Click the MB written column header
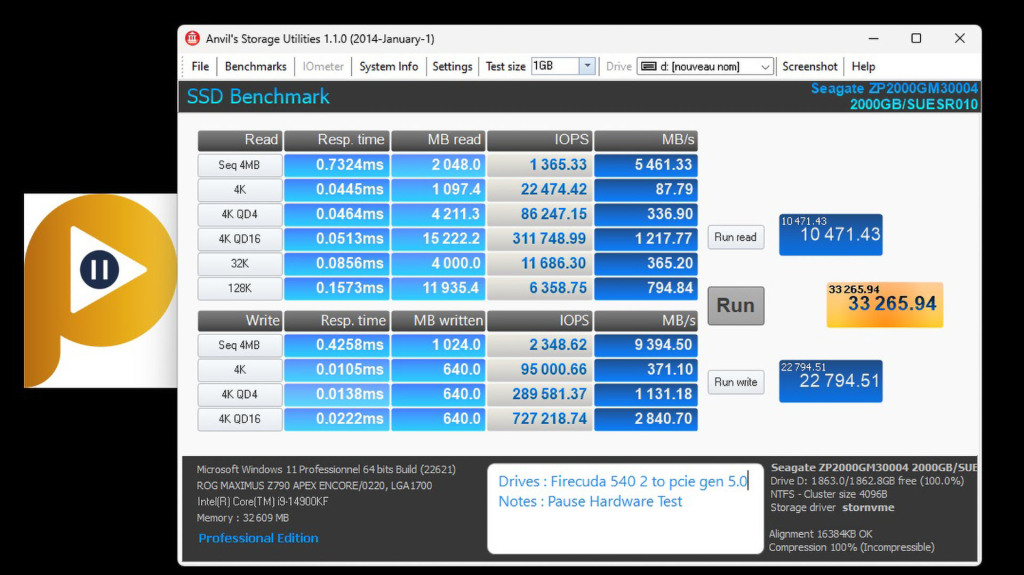 [x=438, y=320]
